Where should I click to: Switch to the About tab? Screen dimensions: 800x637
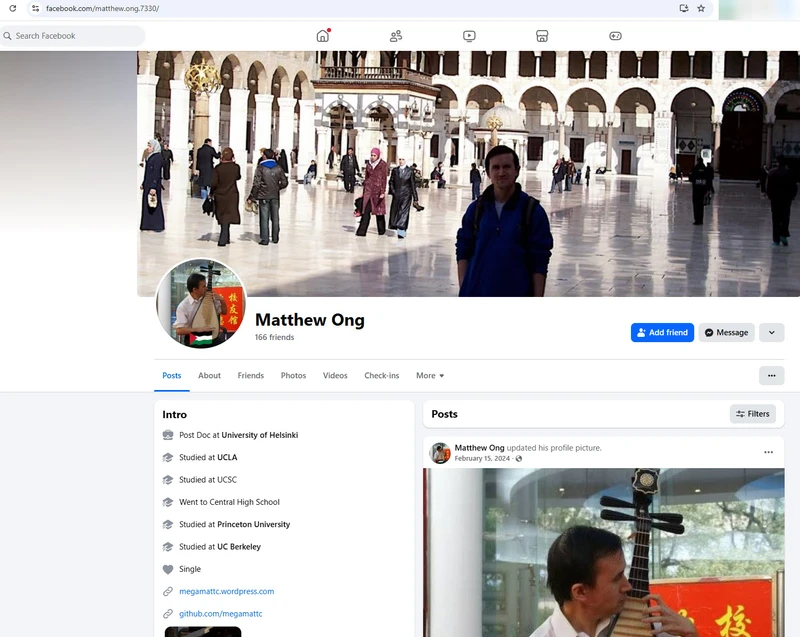coord(209,376)
